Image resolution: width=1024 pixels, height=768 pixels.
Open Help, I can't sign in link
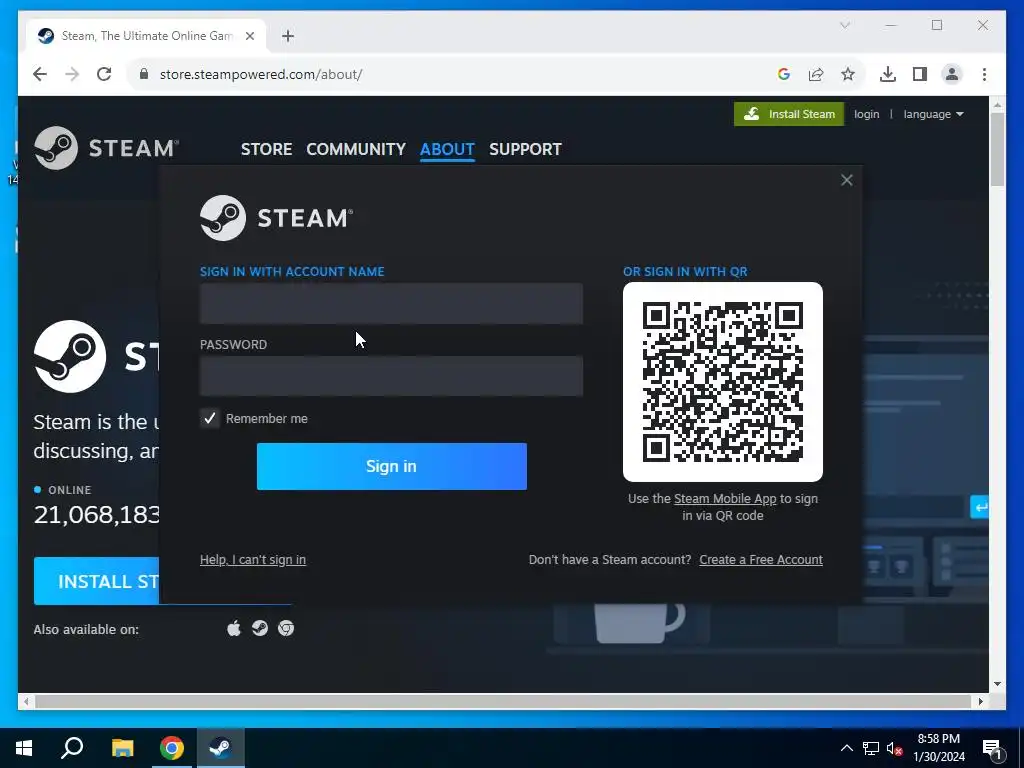coord(253,560)
